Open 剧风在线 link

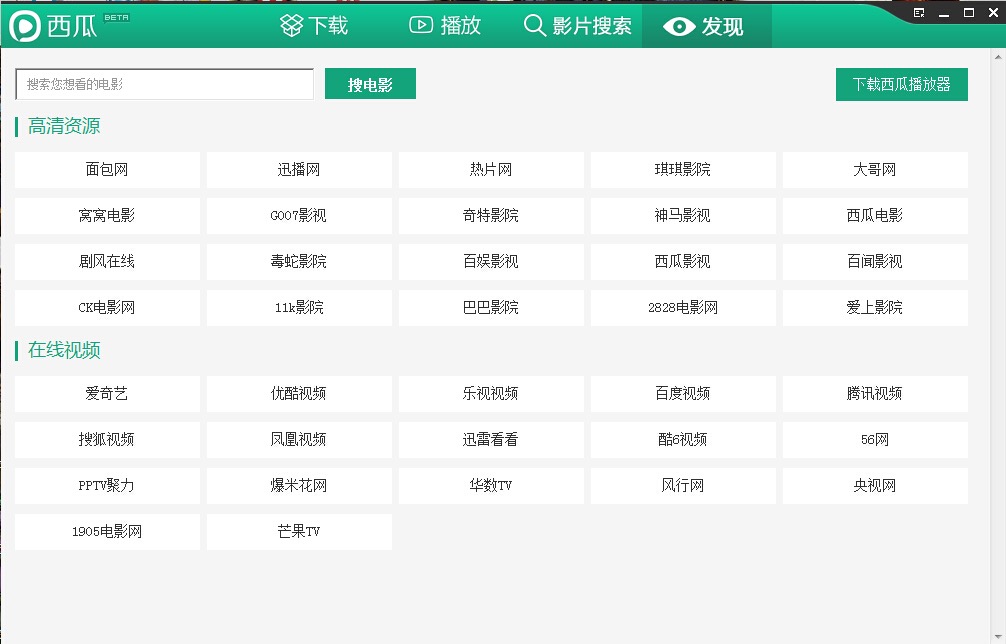coord(107,262)
